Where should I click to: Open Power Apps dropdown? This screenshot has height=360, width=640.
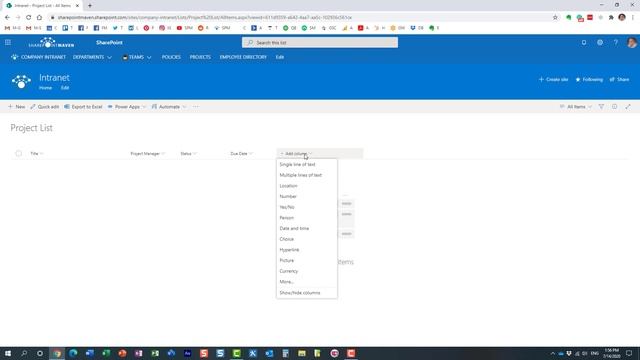(x=127, y=107)
